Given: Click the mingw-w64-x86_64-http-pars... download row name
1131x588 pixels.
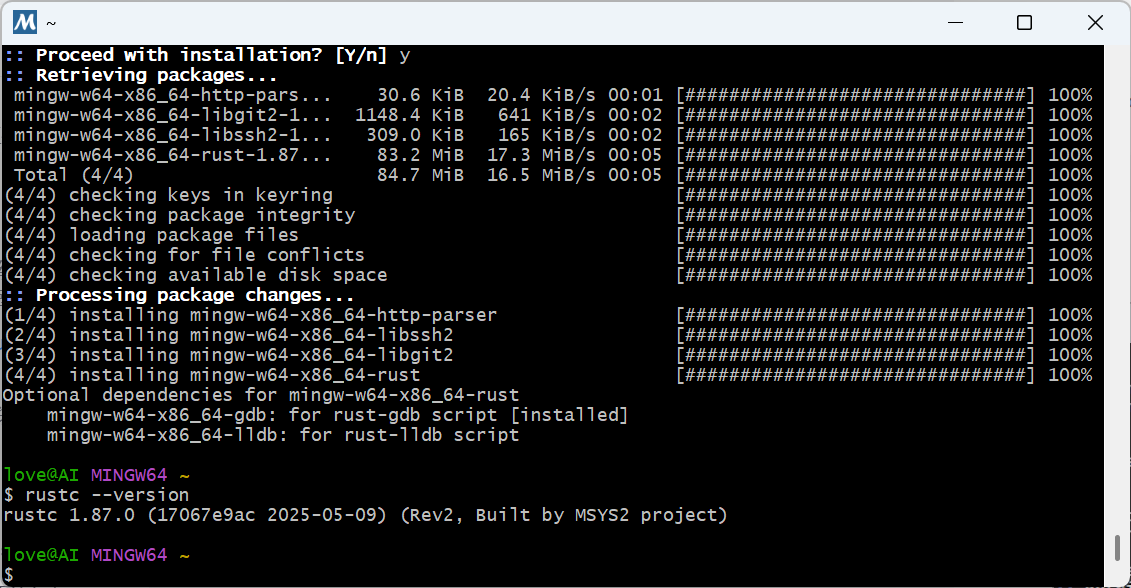Looking at the screenshot, I should click(x=172, y=95).
